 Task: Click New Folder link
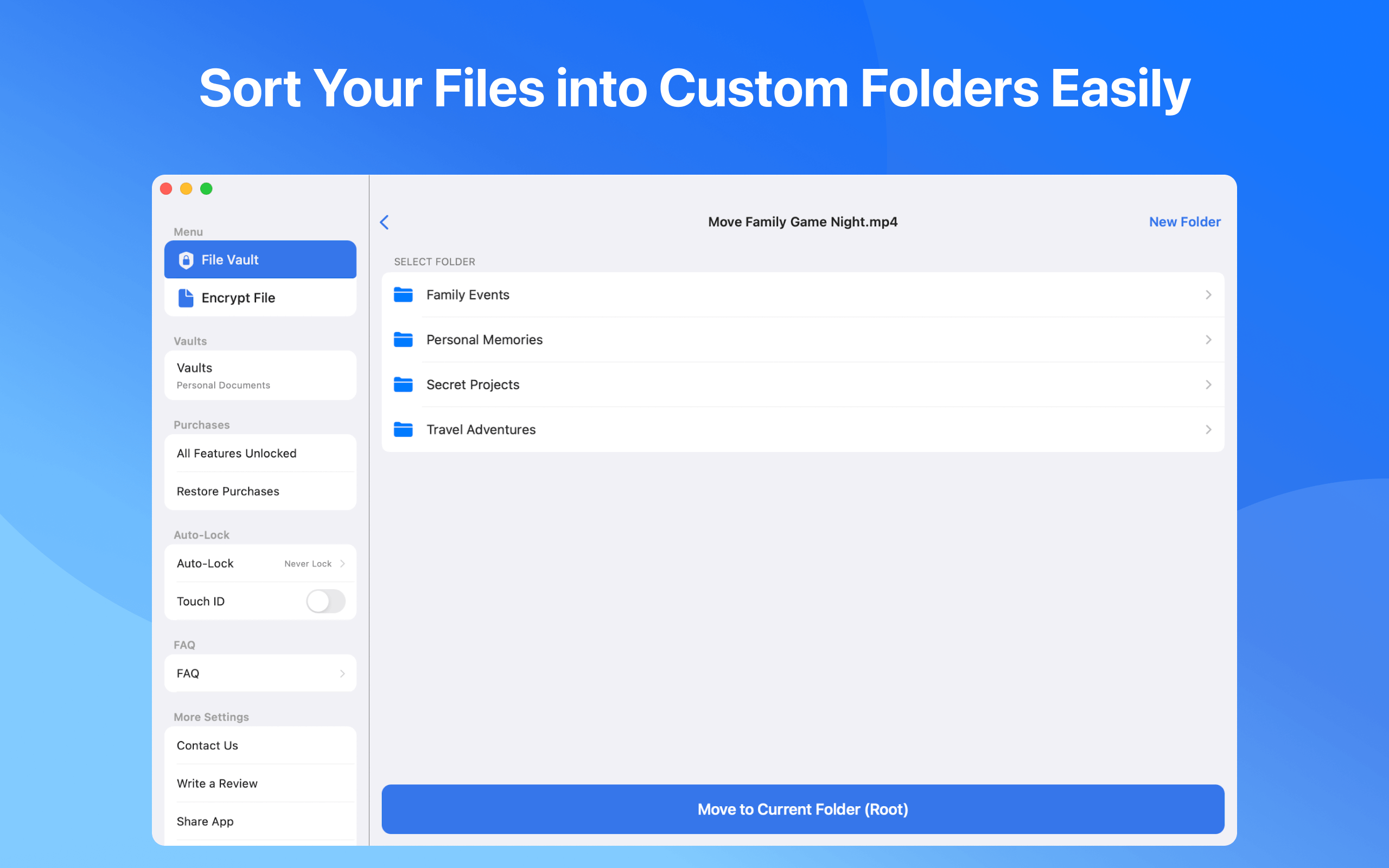pyautogui.click(x=1184, y=222)
